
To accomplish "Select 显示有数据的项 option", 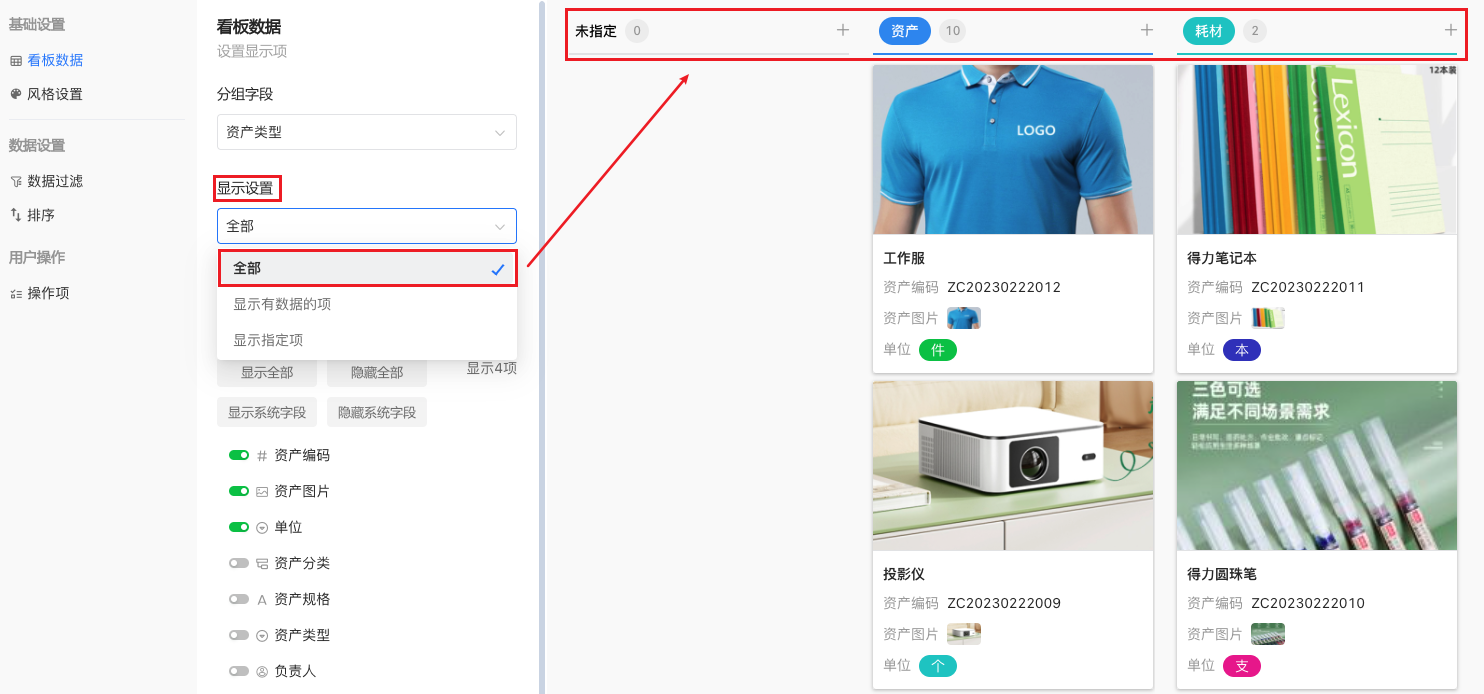I will [x=366, y=304].
